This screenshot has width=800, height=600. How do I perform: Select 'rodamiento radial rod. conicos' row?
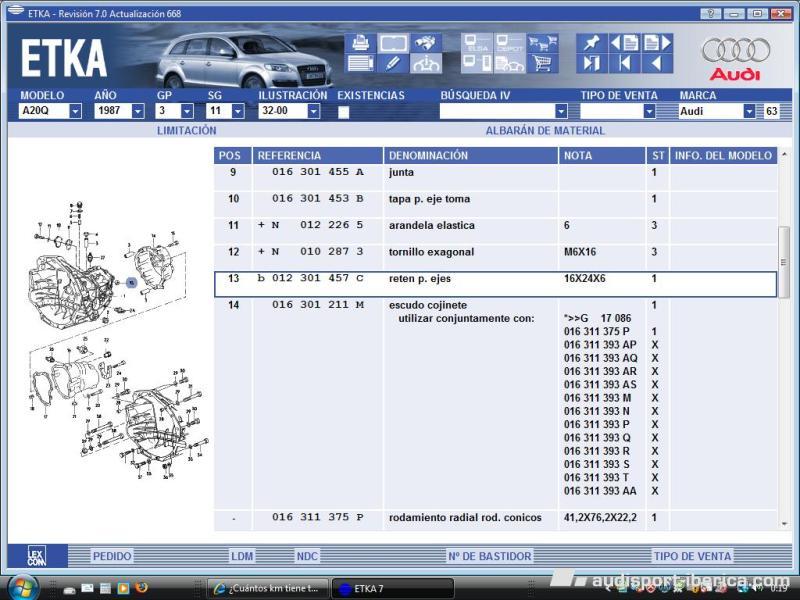[x=495, y=520]
